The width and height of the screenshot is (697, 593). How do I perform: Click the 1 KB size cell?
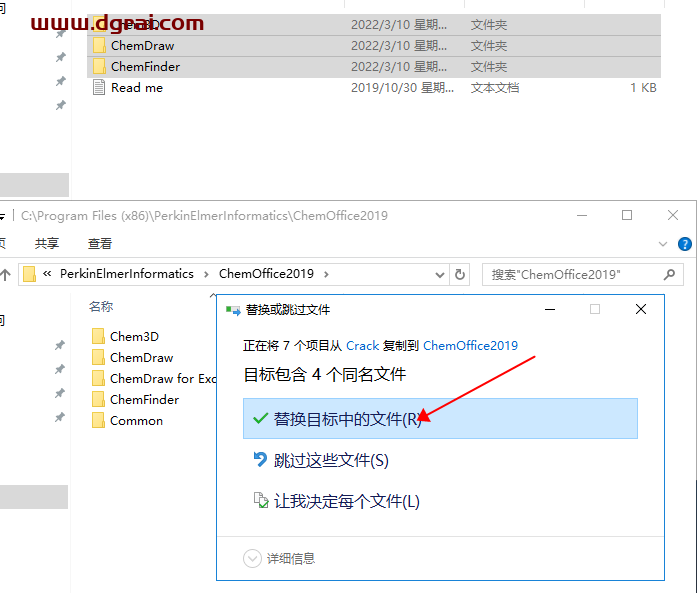643,88
